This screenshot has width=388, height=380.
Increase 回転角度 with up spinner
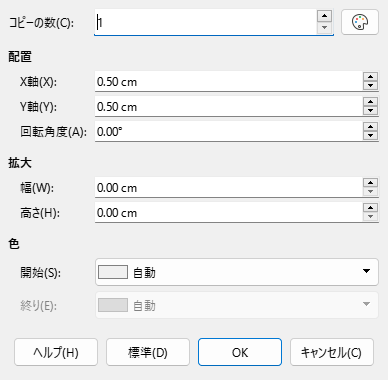click(370, 127)
